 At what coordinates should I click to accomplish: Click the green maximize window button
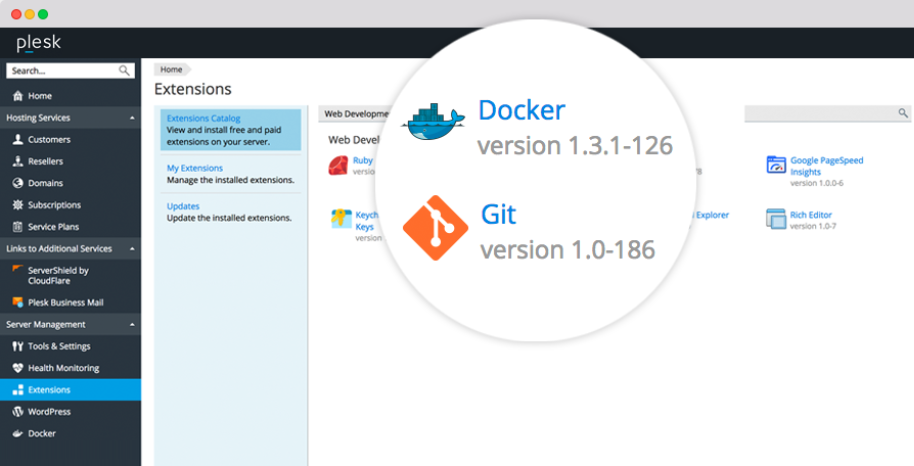tap(43, 15)
